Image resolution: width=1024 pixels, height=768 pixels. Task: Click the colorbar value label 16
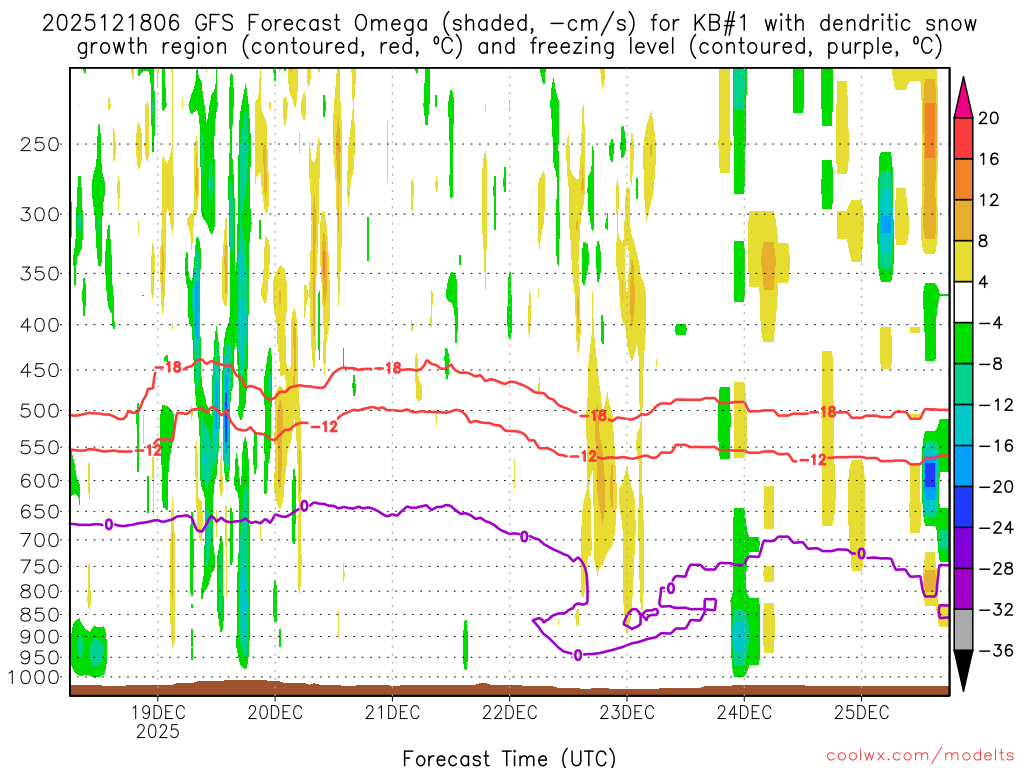point(989,159)
